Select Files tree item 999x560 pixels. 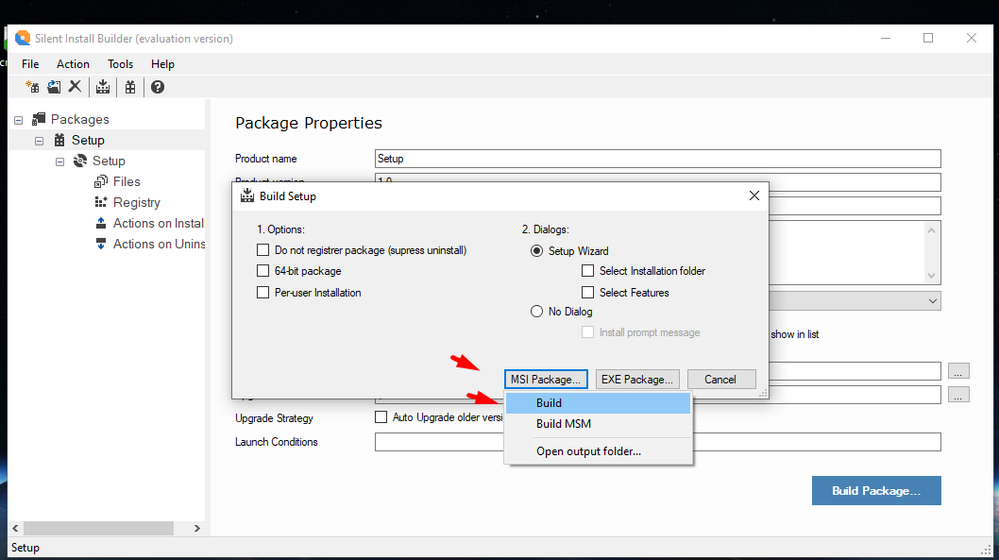[x=126, y=182]
